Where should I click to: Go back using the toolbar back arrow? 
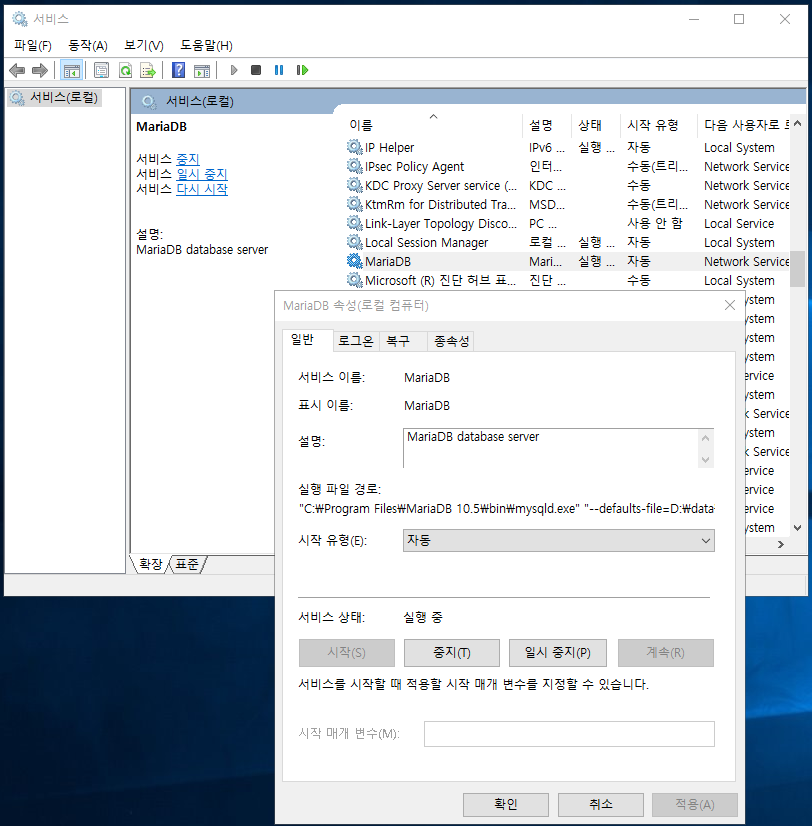[x=17, y=70]
